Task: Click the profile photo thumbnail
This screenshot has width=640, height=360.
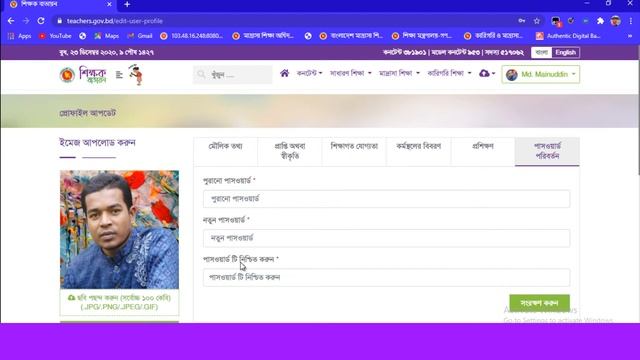Action: (119, 229)
